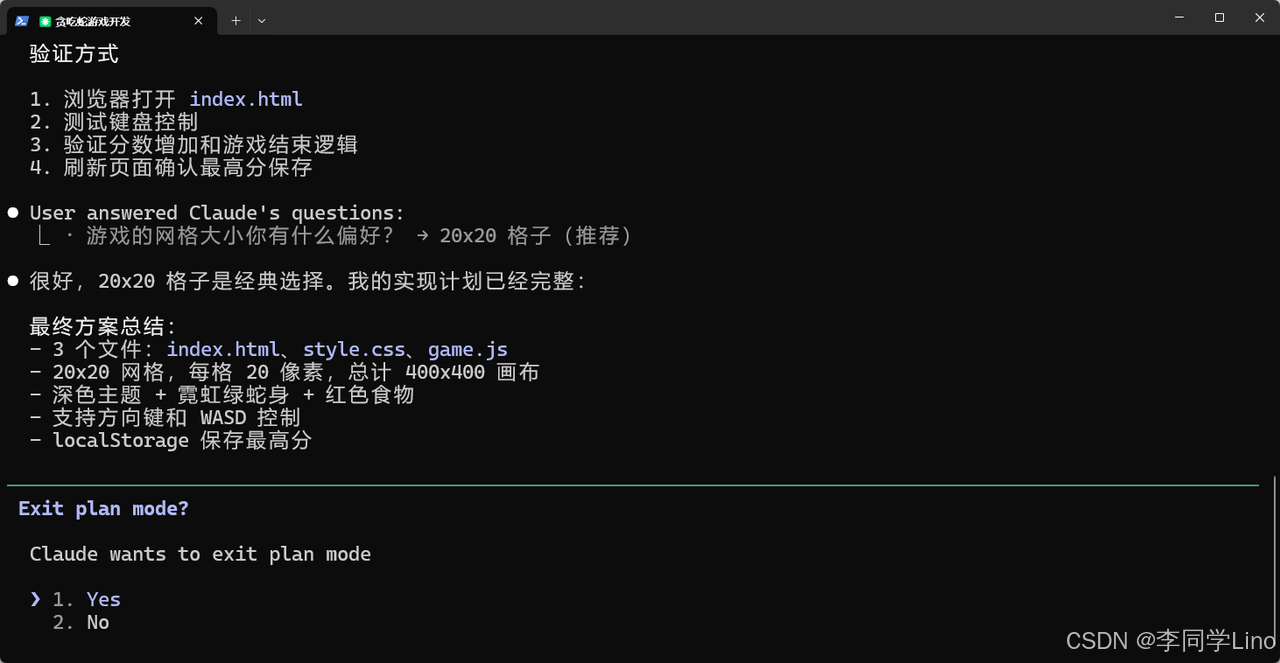
Task: Select option 1 Yes to exit plan mode
Action: (87, 598)
